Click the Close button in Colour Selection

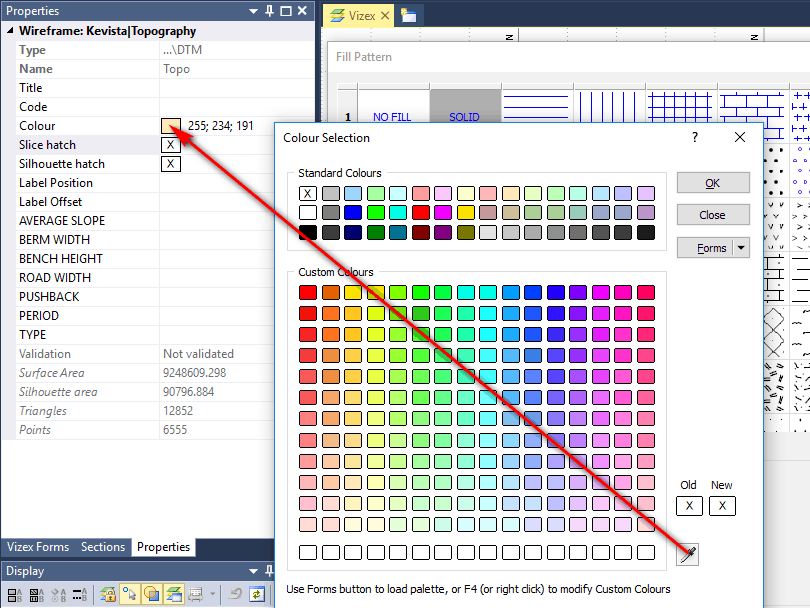(x=712, y=215)
